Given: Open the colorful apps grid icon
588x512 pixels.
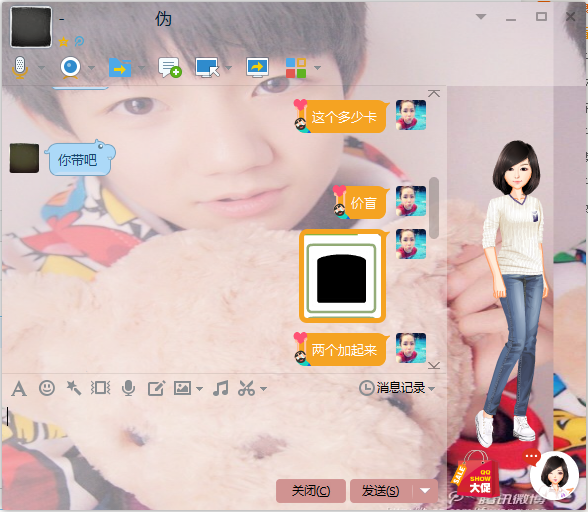Looking at the screenshot, I should (x=296, y=68).
